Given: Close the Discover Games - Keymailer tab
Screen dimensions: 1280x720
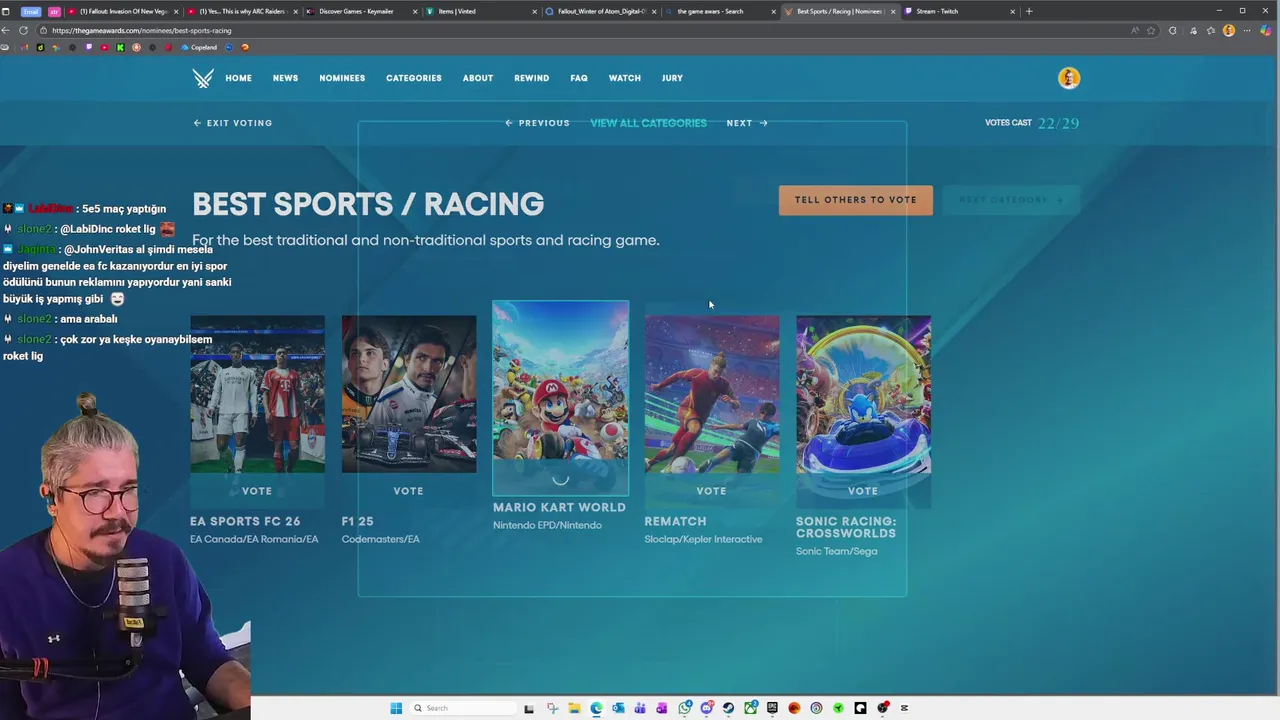Looking at the screenshot, I should click(414, 11).
